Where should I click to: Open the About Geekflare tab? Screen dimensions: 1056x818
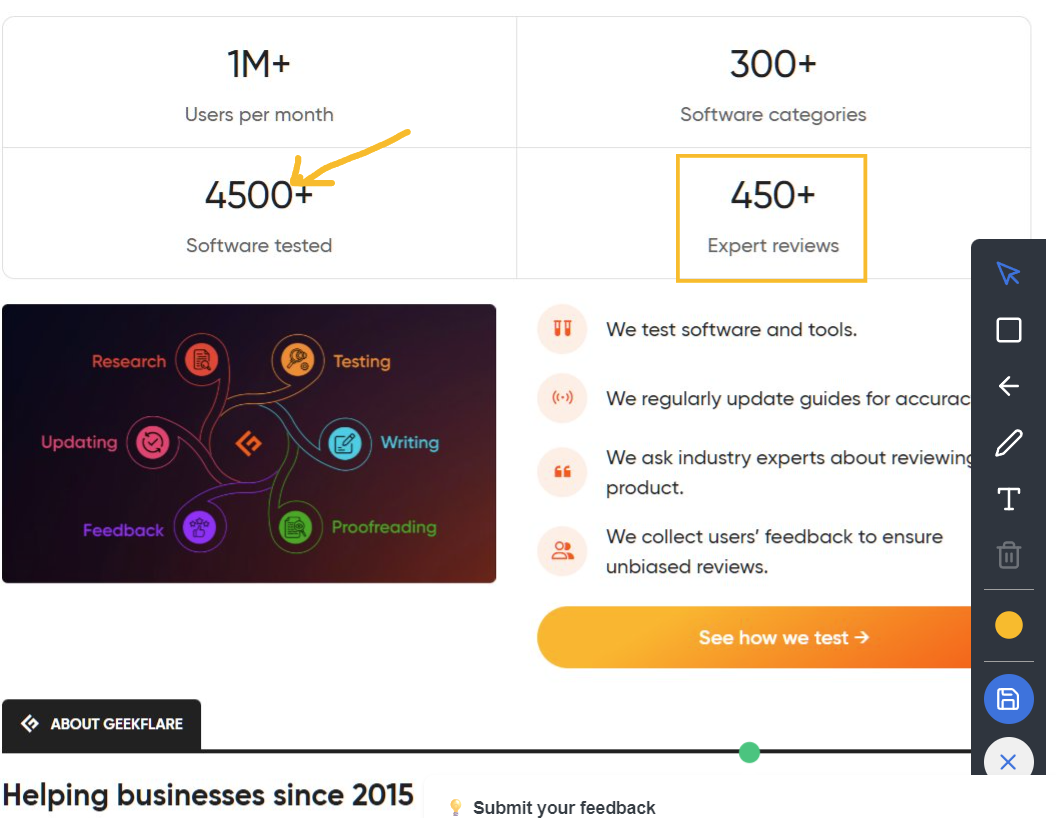click(102, 724)
